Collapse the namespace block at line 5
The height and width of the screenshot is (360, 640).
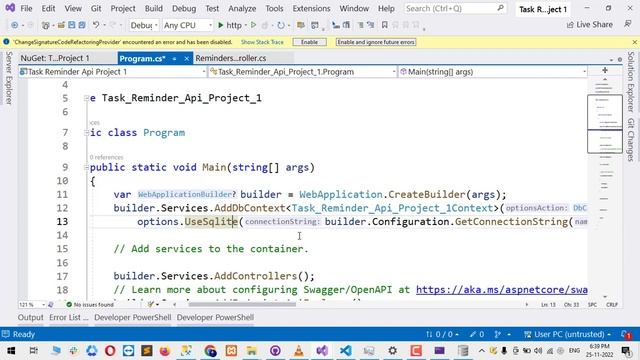(x=86, y=98)
